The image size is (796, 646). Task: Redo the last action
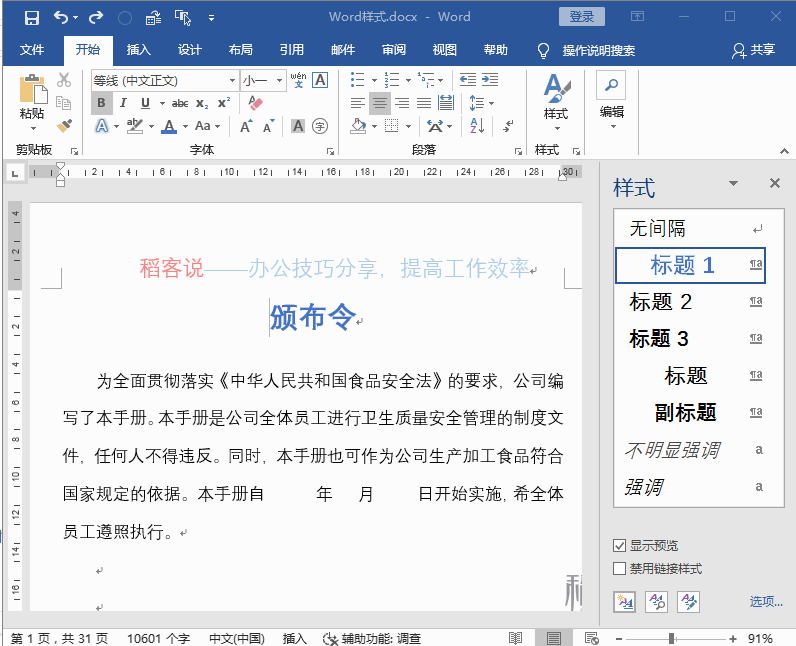[95, 18]
